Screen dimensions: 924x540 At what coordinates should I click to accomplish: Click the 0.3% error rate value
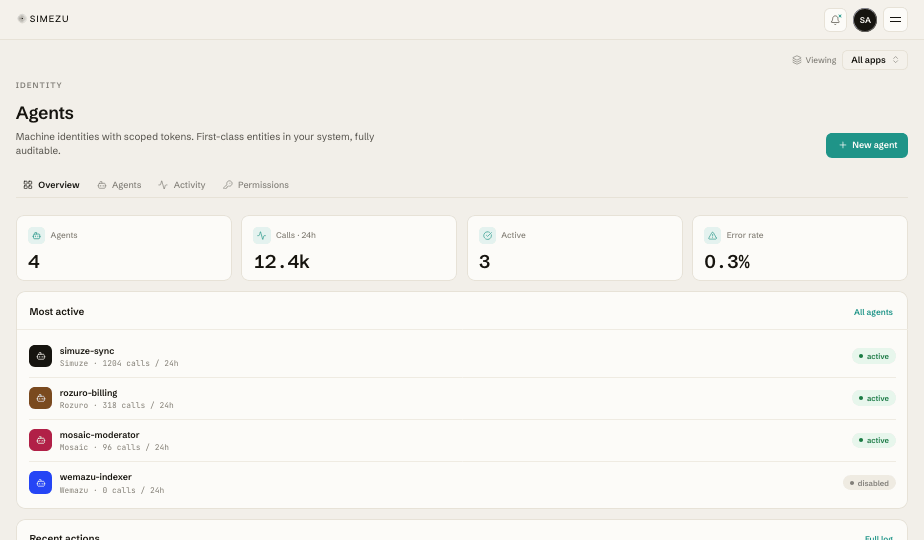point(727,262)
